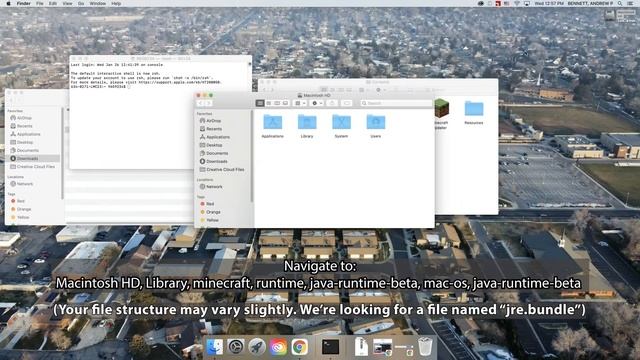Screen dimensions: 640x360
Task: Open the Resources folder in Contents window
Action: pyautogui.click(x=473, y=109)
